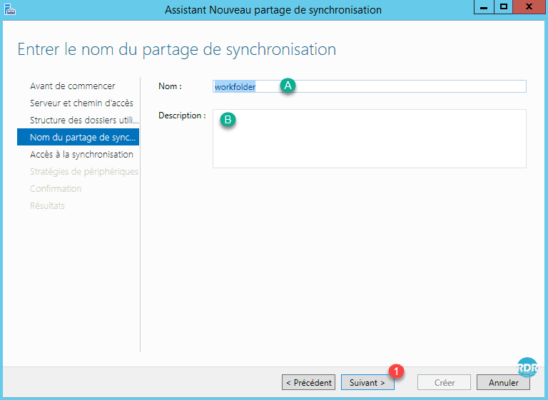This screenshot has width=548, height=400.
Task: Select the Structure des dossiers utili... step
Action: pos(84,120)
